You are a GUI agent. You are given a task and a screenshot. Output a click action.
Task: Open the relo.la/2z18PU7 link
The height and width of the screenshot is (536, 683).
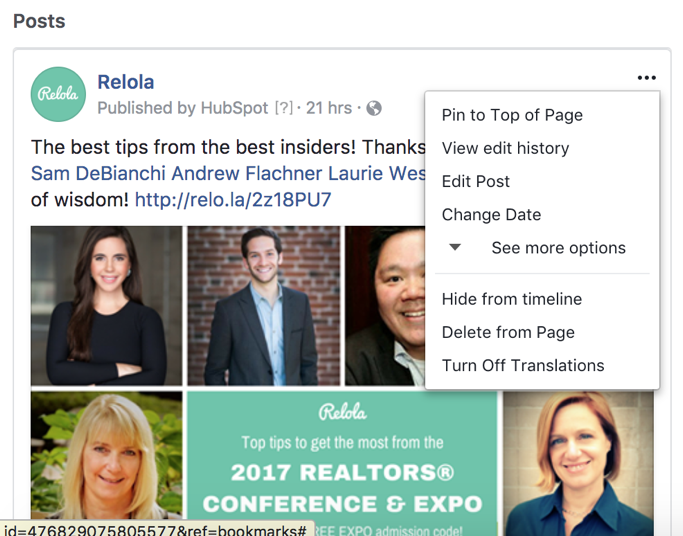pos(233,200)
